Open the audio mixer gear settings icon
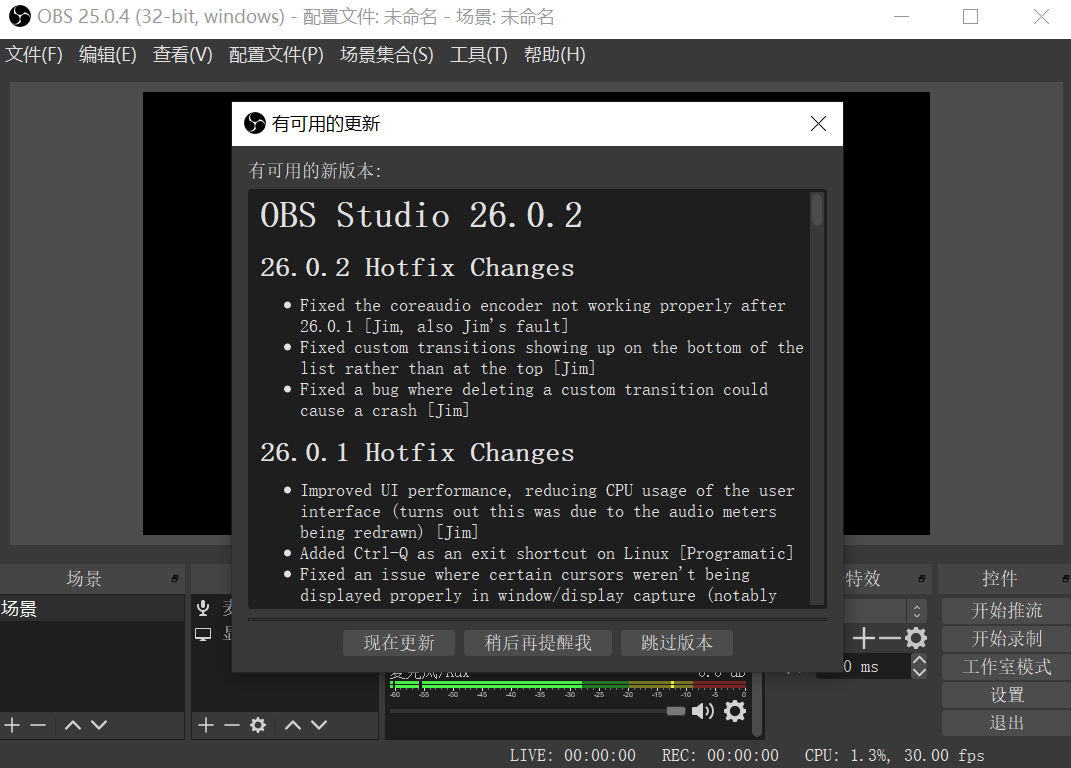Image resolution: width=1071 pixels, height=768 pixels. click(735, 711)
